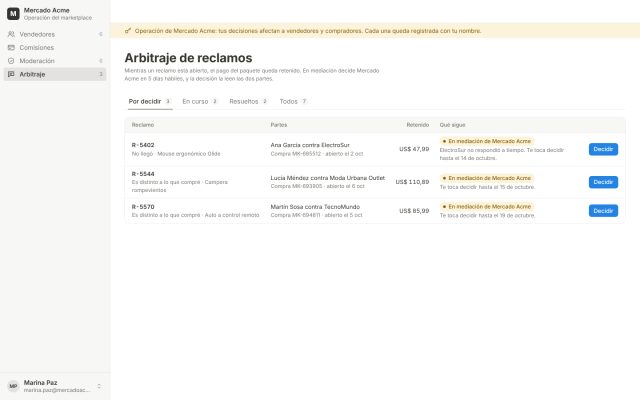This screenshot has height=400, width=640.
Task: Click the mediation status badge for R-5570
Action: (487, 207)
